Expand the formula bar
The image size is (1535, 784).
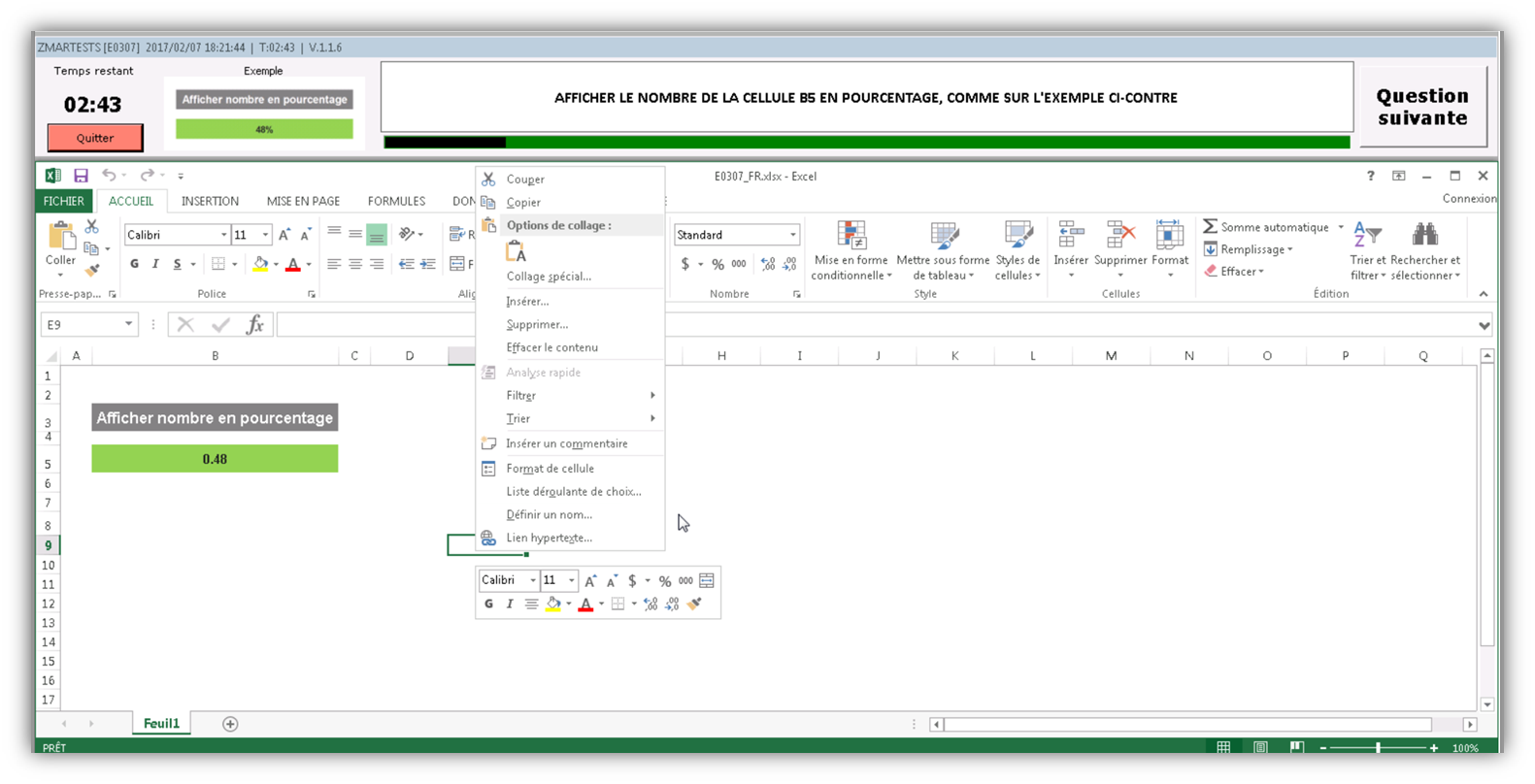1484,325
